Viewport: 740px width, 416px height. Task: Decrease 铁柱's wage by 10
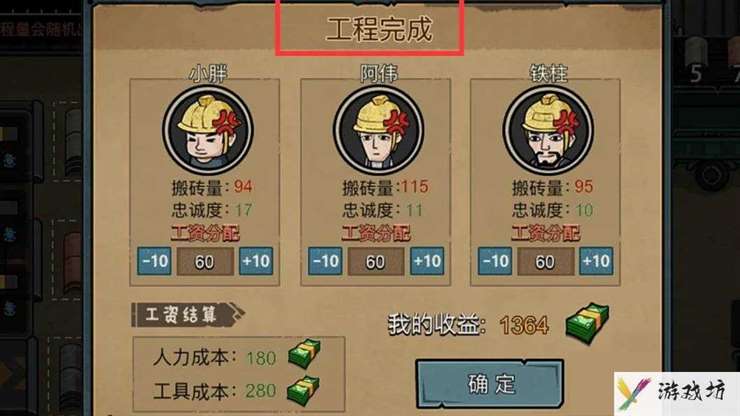pyautogui.click(x=495, y=261)
